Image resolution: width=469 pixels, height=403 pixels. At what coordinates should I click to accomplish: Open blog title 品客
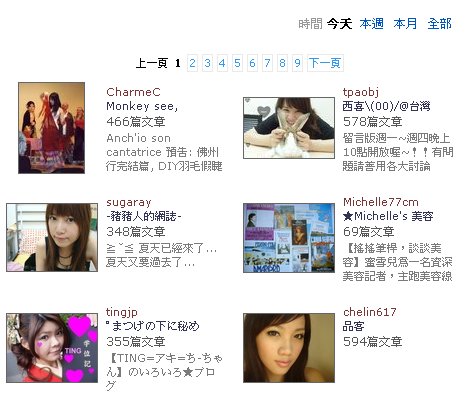pyautogui.click(x=353, y=326)
